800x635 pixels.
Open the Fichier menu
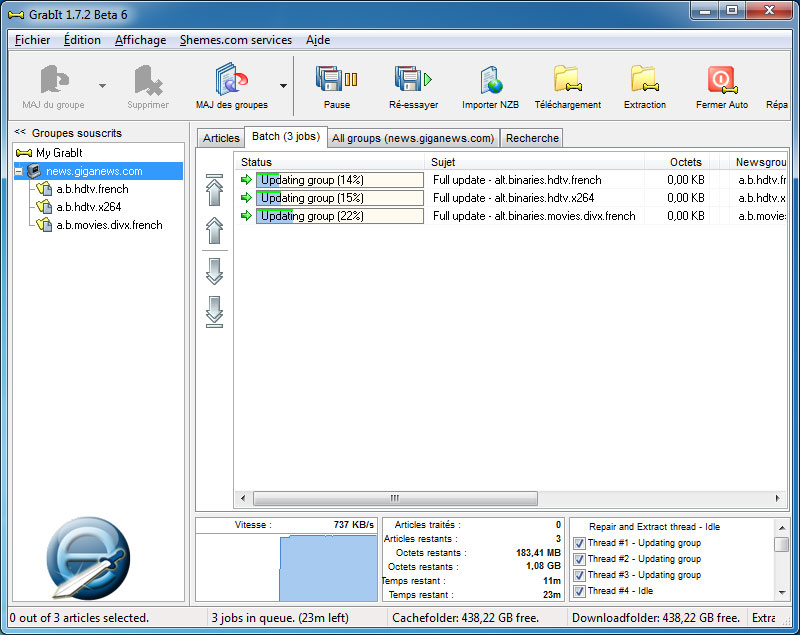coord(33,40)
